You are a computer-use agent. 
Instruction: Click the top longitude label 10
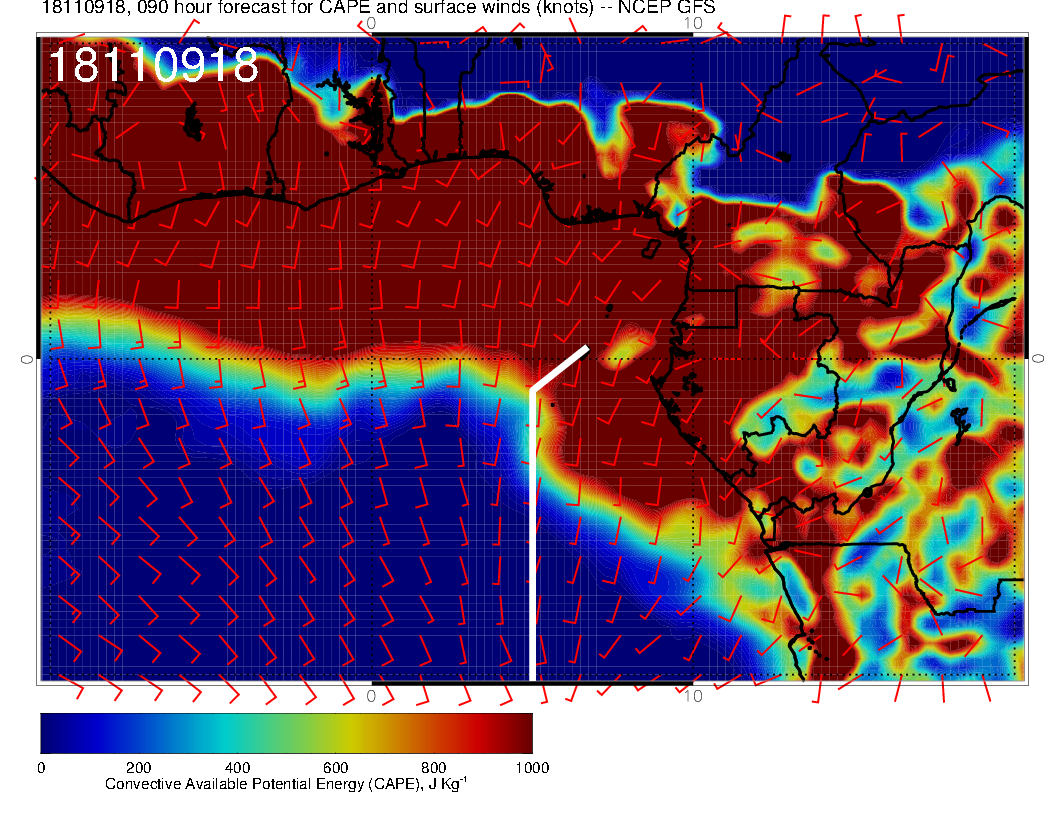(x=695, y=22)
